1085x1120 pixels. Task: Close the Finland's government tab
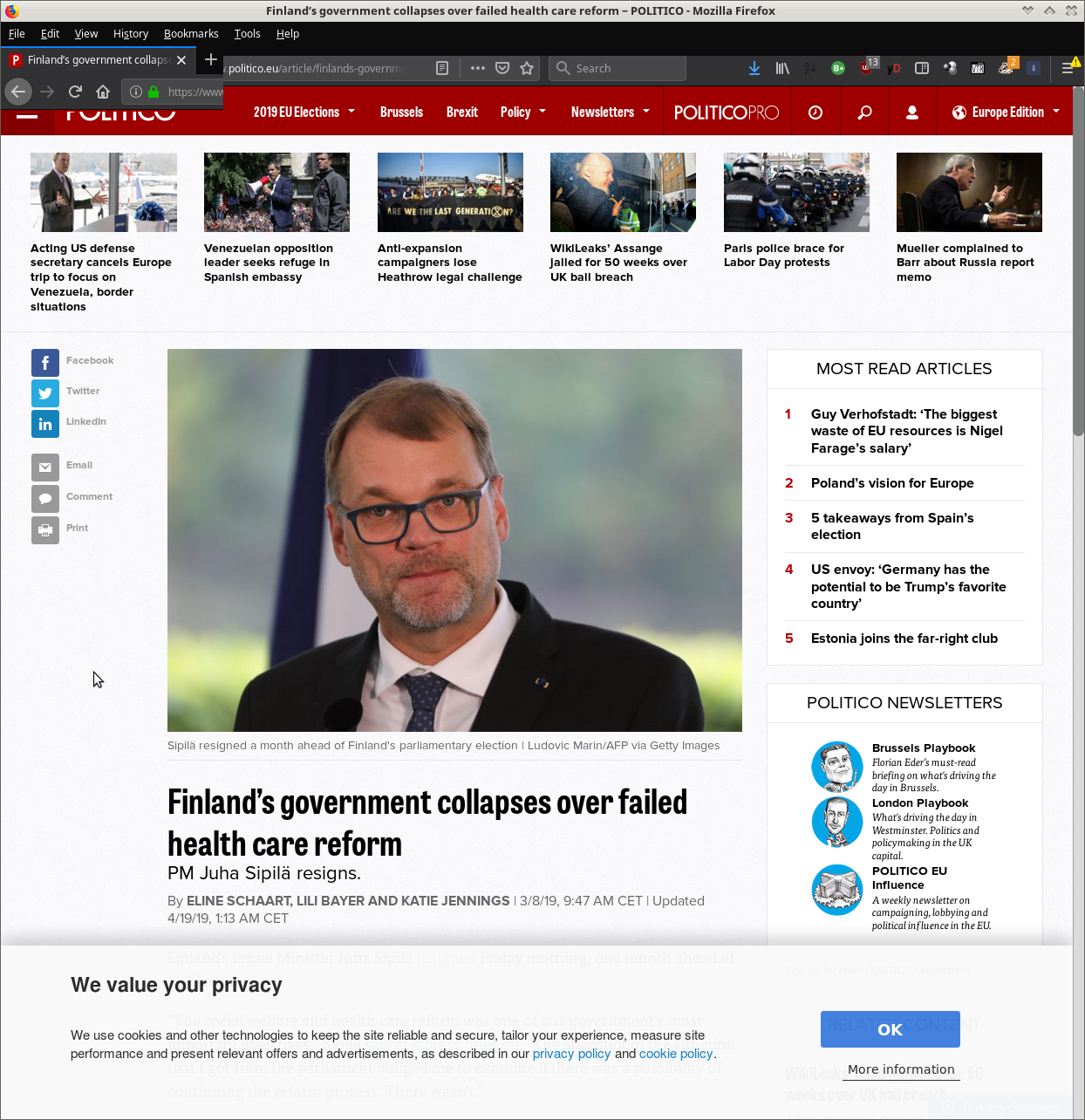pos(181,60)
